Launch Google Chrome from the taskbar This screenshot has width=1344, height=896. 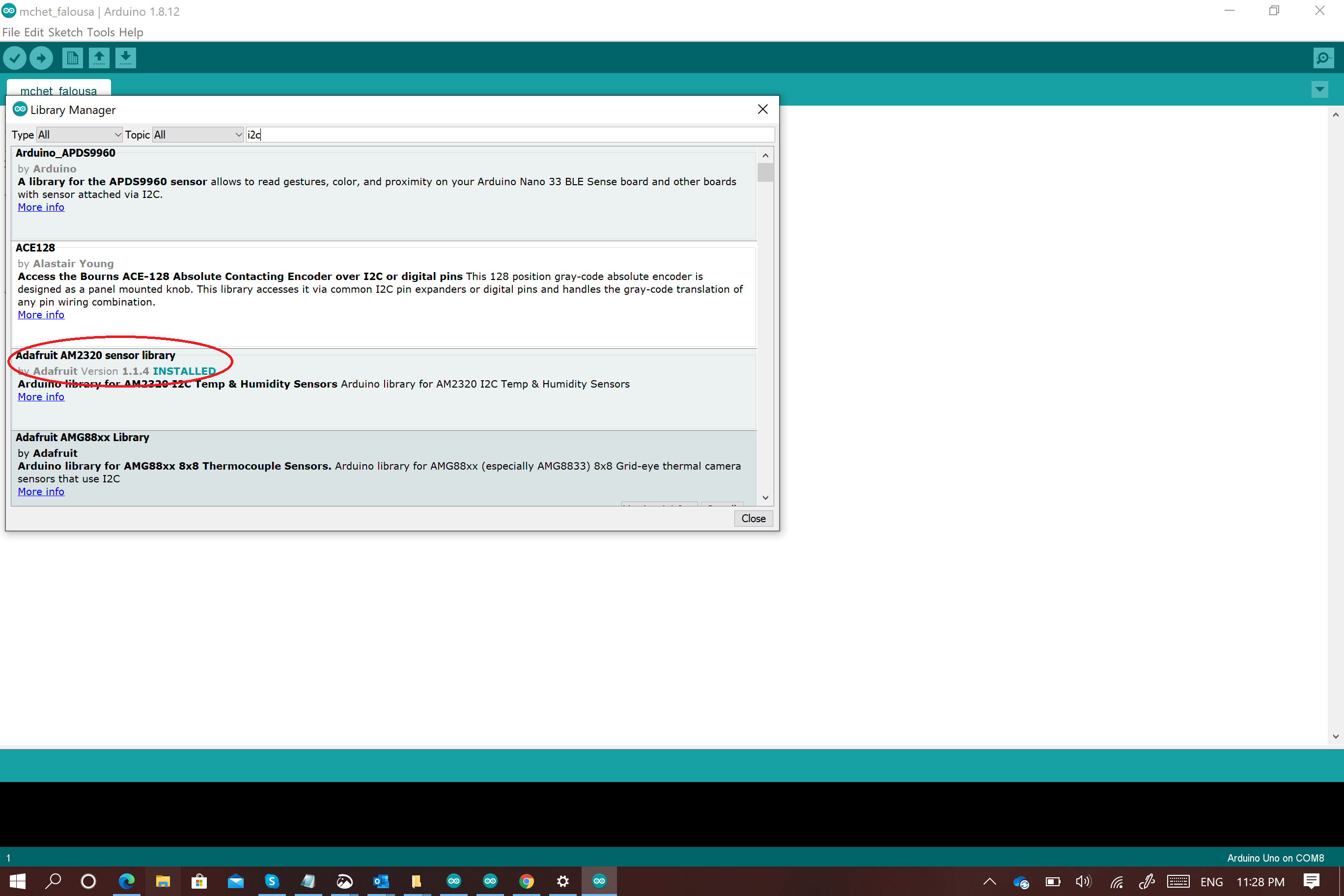click(x=526, y=881)
